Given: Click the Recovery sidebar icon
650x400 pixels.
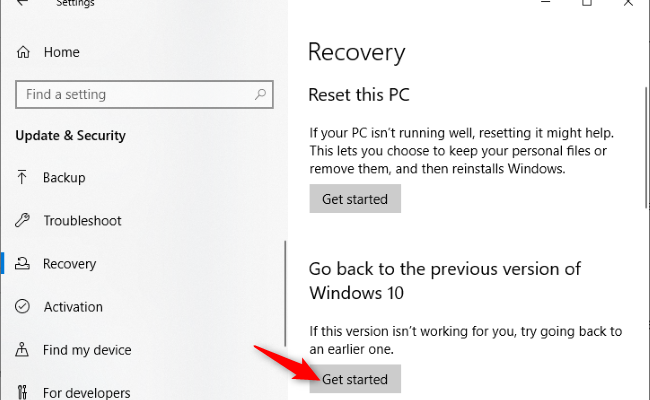Looking at the screenshot, I should tap(23, 264).
